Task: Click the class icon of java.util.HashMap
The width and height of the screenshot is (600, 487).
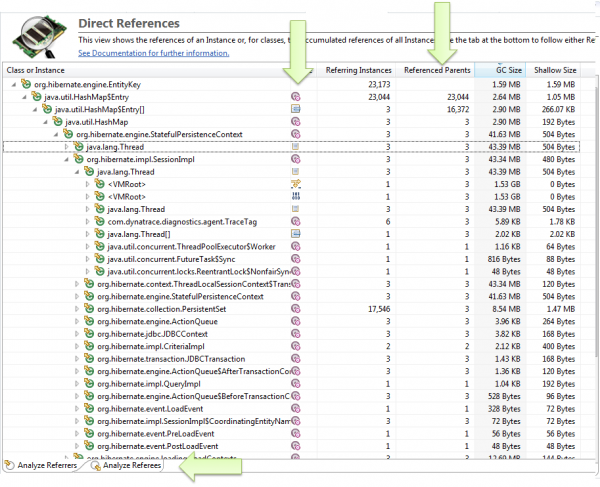Action: (57, 121)
